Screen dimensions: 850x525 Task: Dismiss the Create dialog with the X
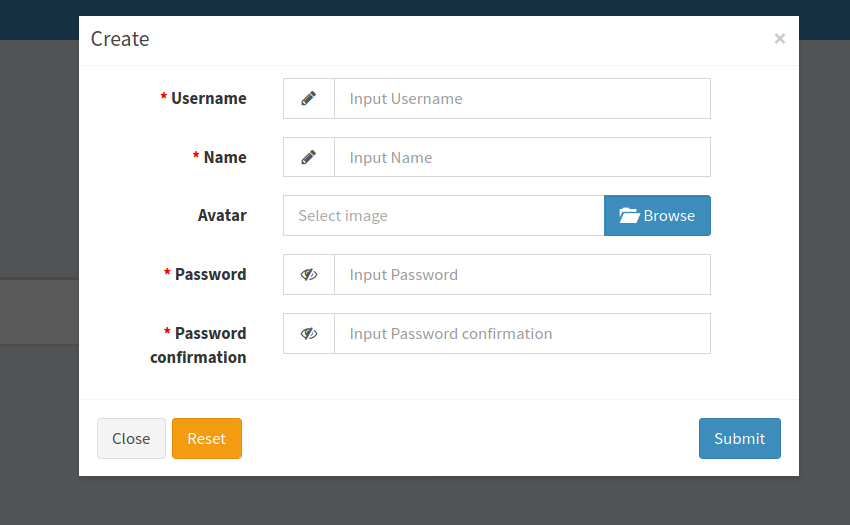pyautogui.click(x=779, y=39)
